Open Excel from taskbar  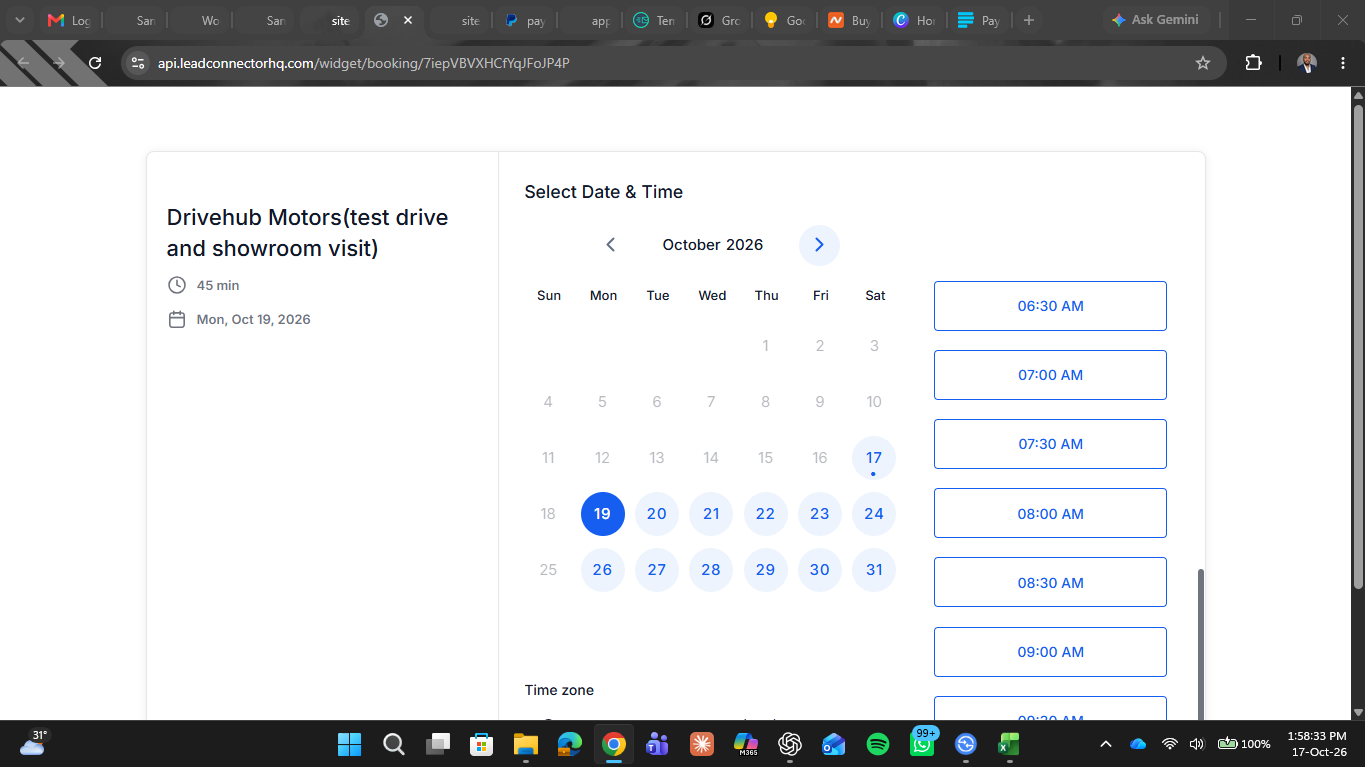[1009, 744]
